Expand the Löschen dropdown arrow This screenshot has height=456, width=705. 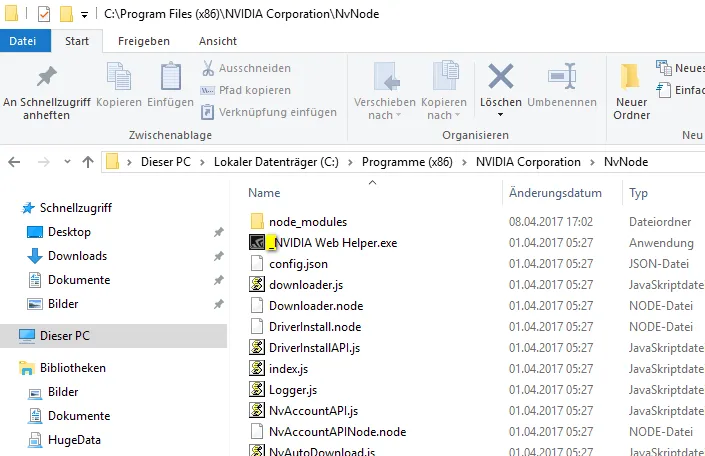(500, 115)
